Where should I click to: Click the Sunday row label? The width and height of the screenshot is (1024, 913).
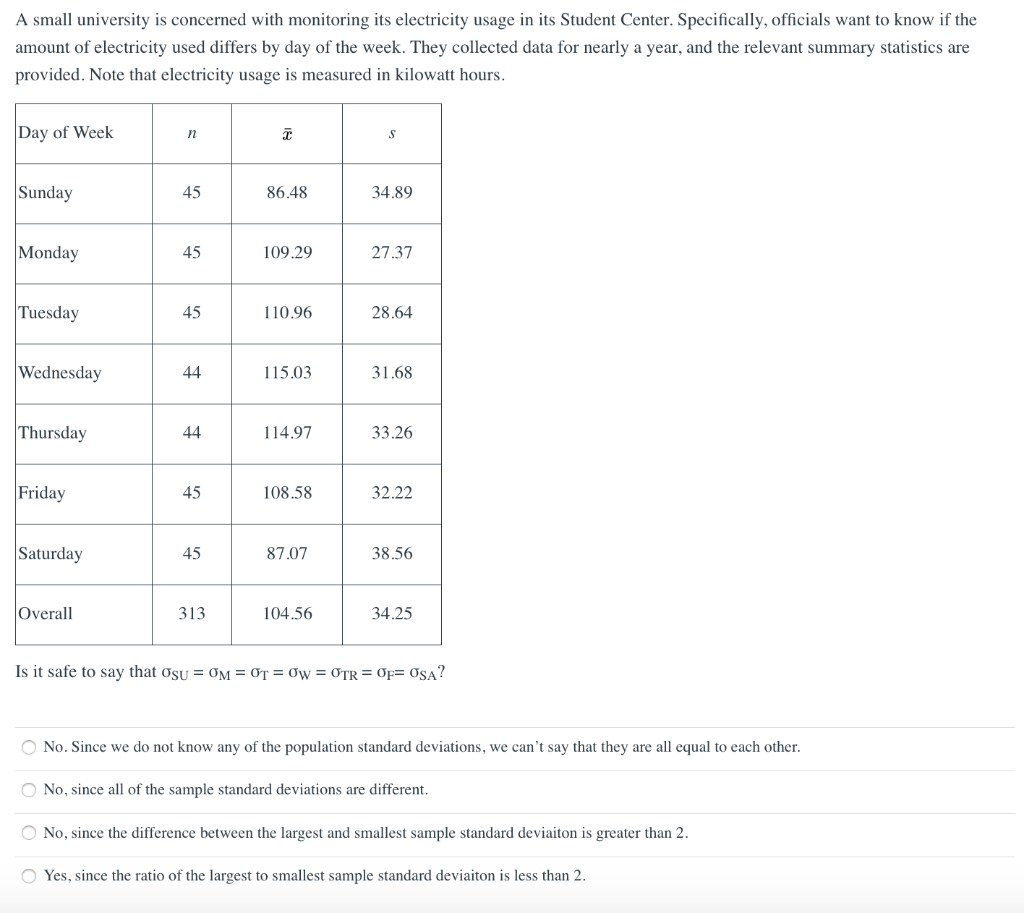click(x=45, y=193)
